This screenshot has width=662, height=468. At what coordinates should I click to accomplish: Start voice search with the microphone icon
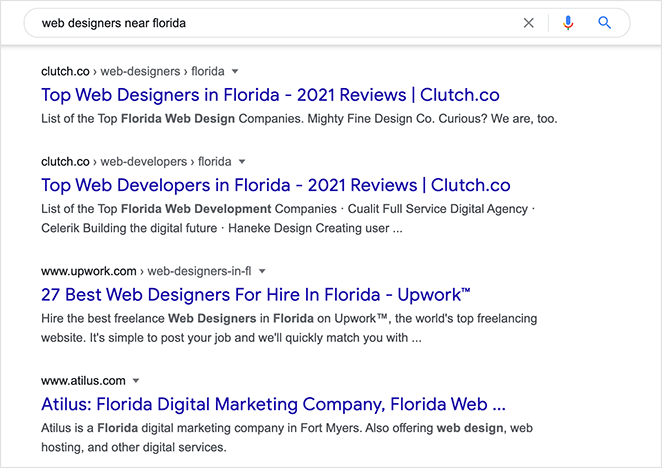568,23
